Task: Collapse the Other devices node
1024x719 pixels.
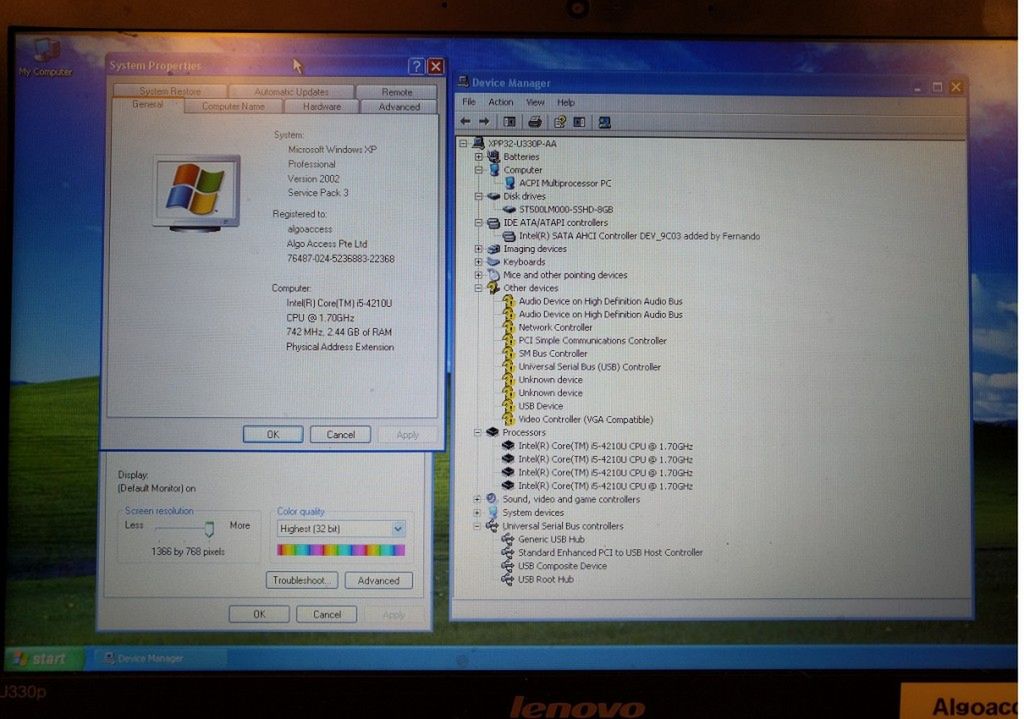Action: [478, 288]
